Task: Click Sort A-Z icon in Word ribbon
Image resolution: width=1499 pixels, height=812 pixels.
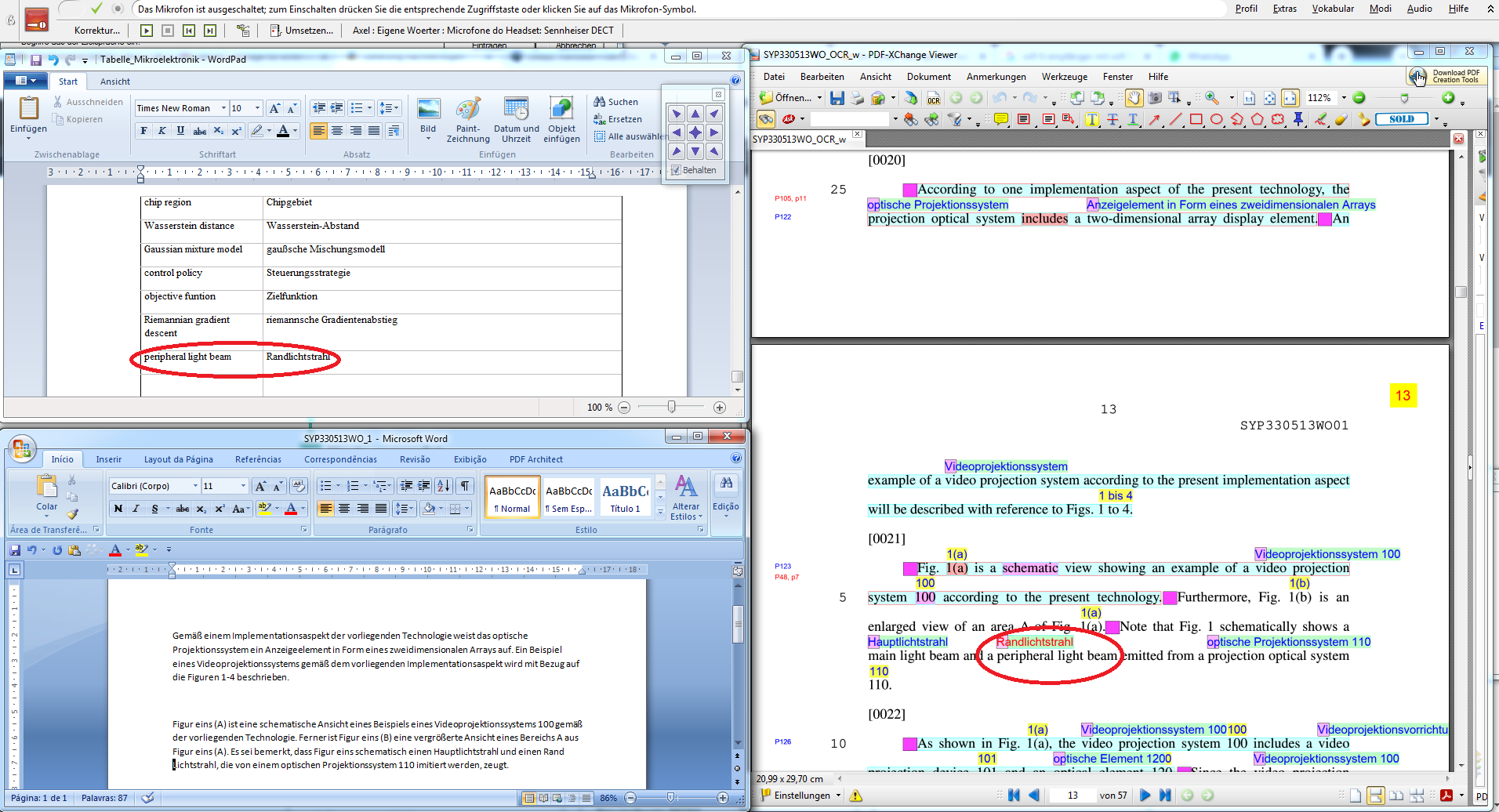Action: 443,486
